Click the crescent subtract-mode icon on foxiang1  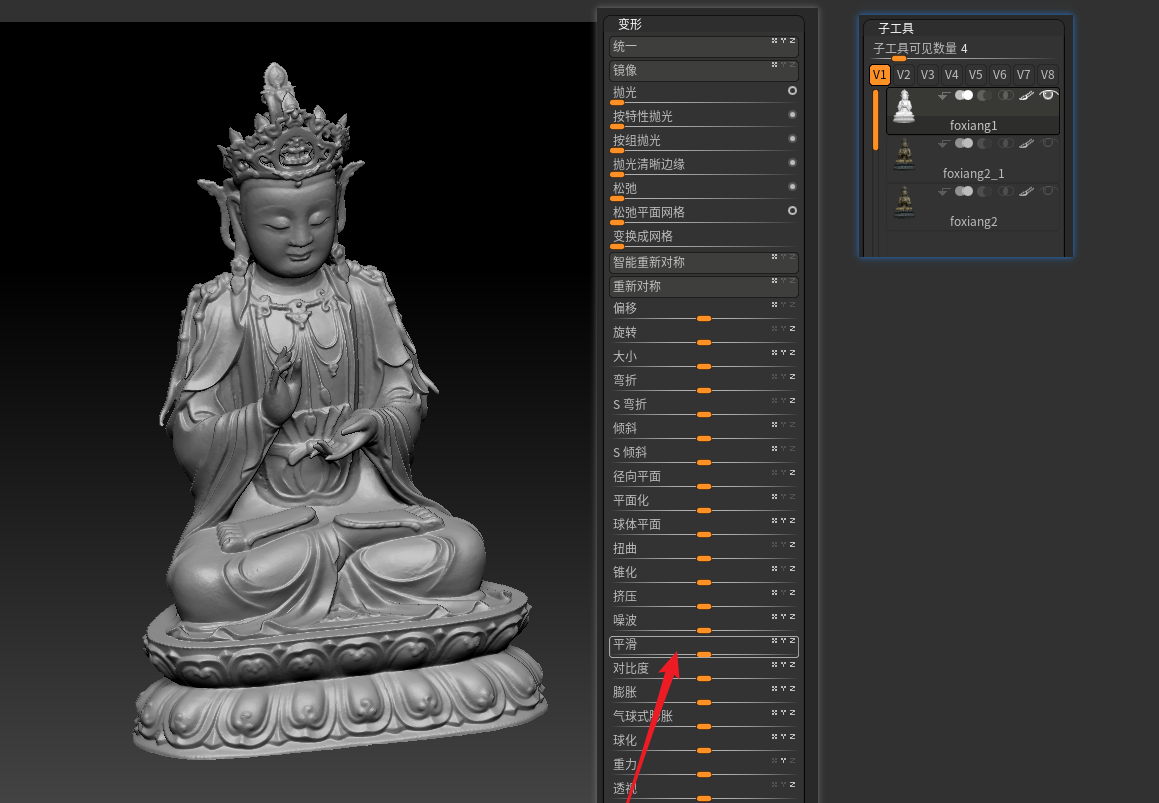pos(984,95)
